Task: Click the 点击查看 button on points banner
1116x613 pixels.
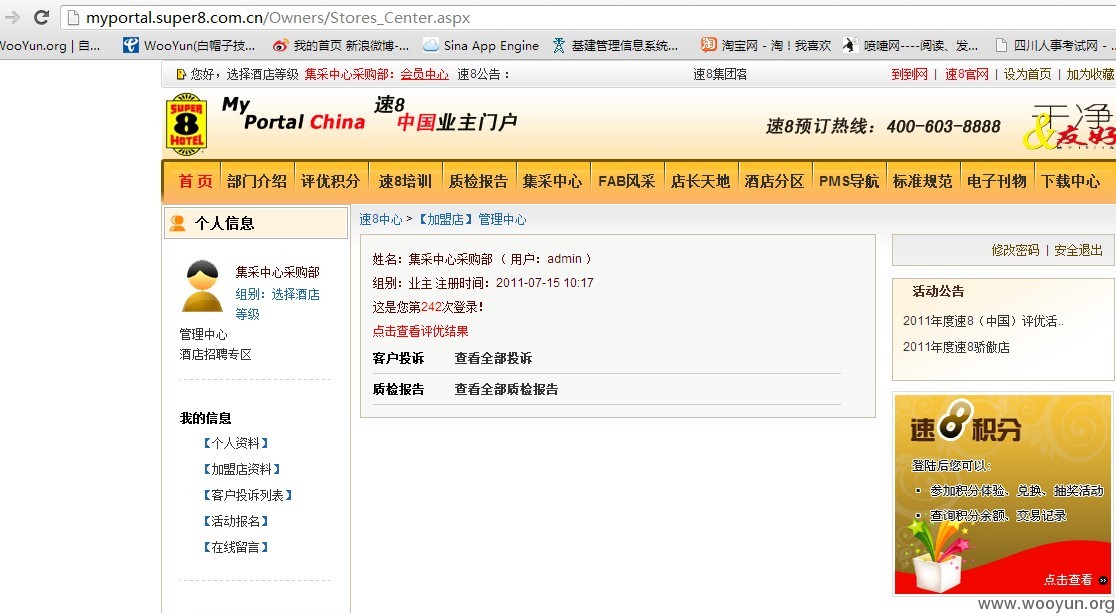Action: [1075, 580]
